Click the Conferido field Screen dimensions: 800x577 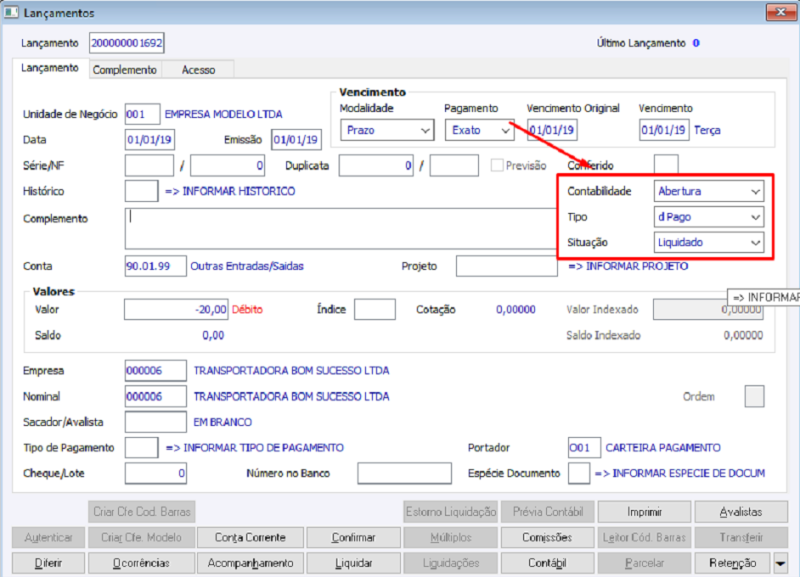coord(666,164)
